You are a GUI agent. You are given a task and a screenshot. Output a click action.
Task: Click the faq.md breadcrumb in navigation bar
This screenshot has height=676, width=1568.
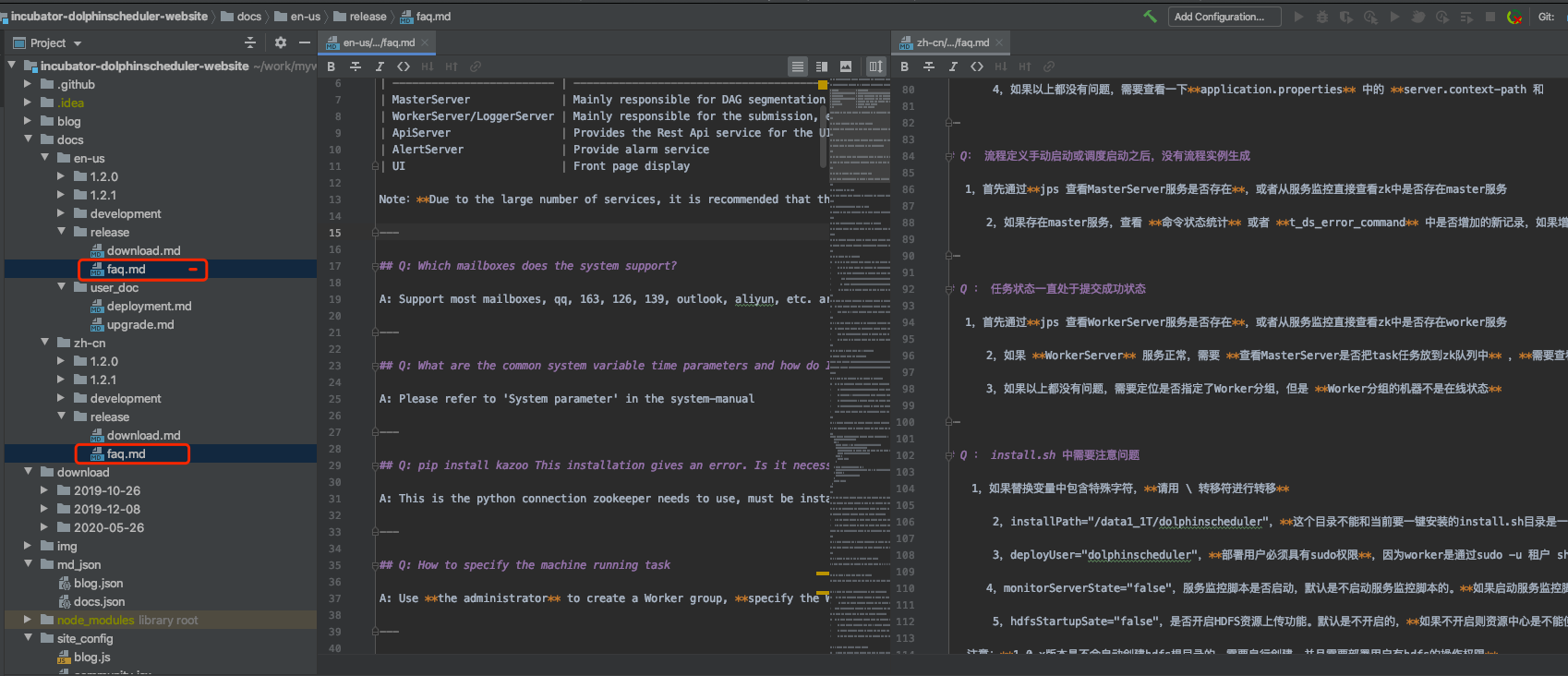coord(425,17)
